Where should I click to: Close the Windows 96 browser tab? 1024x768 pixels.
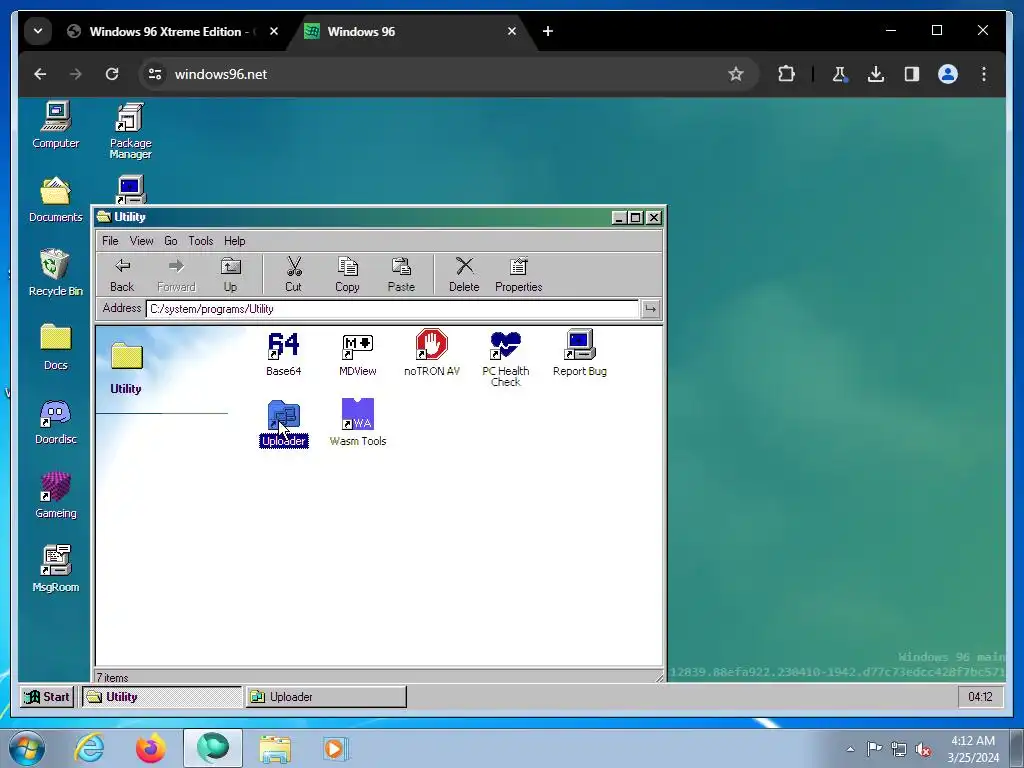pyautogui.click(x=512, y=31)
